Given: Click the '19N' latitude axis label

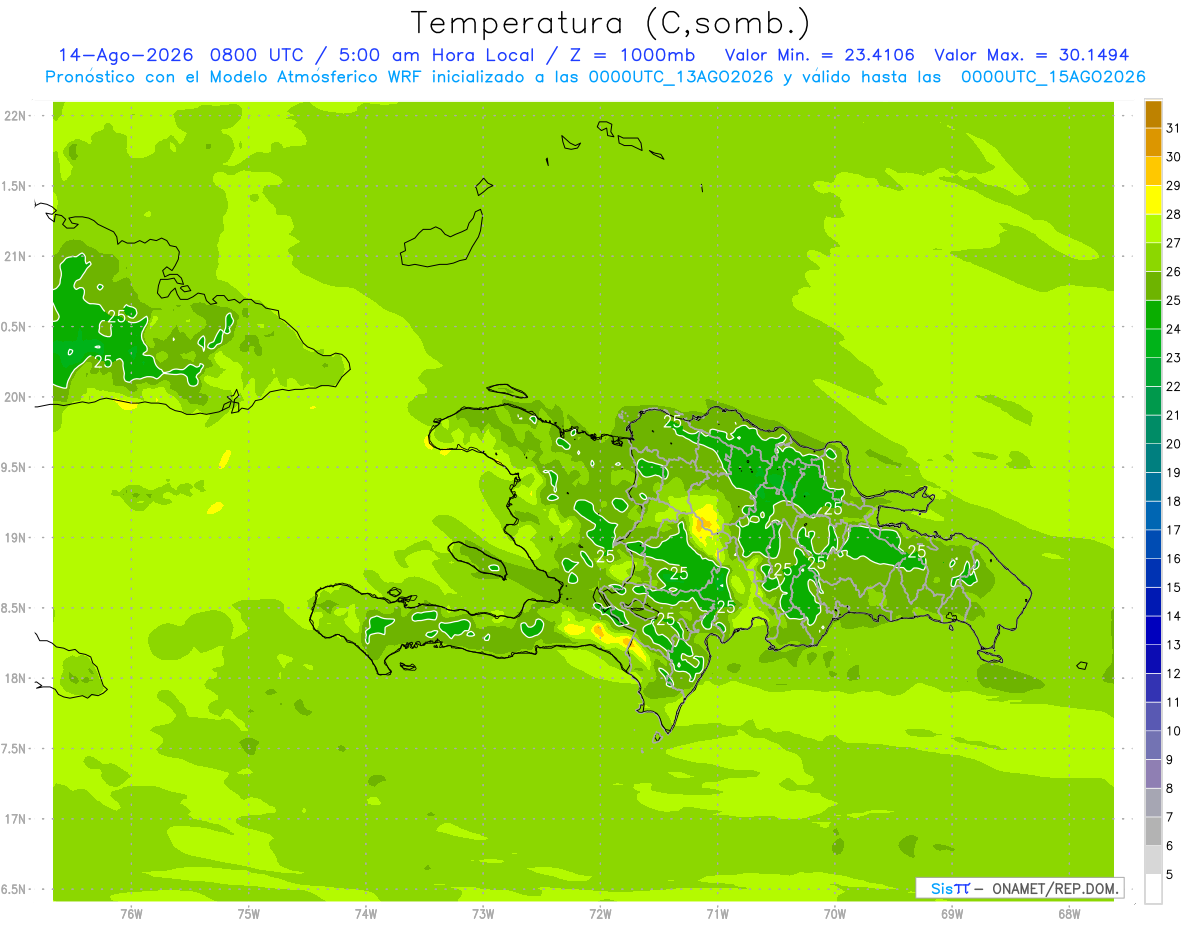Looking at the screenshot, I should click(x=16, y=538).
